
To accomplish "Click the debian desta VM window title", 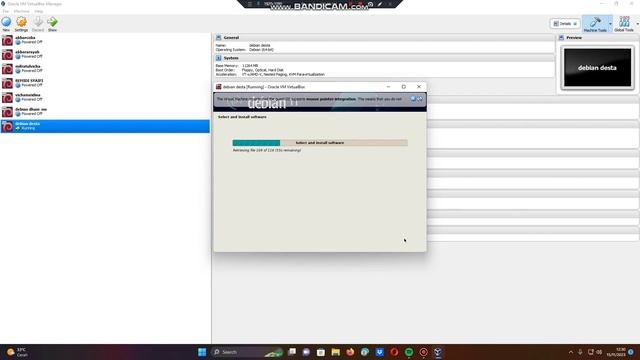I will point(264,87).
